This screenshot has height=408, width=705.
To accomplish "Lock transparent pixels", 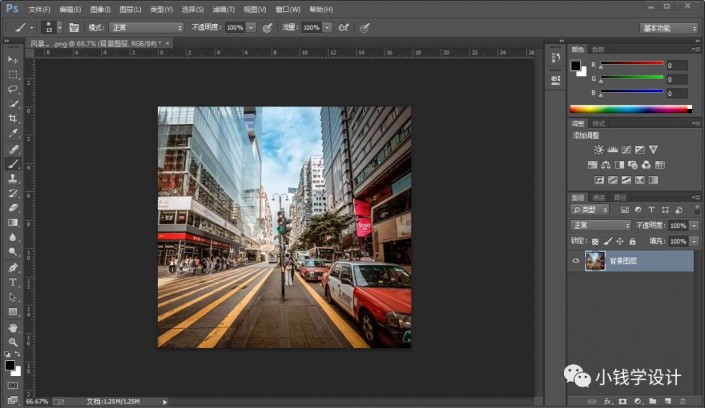I will point(595,242).
